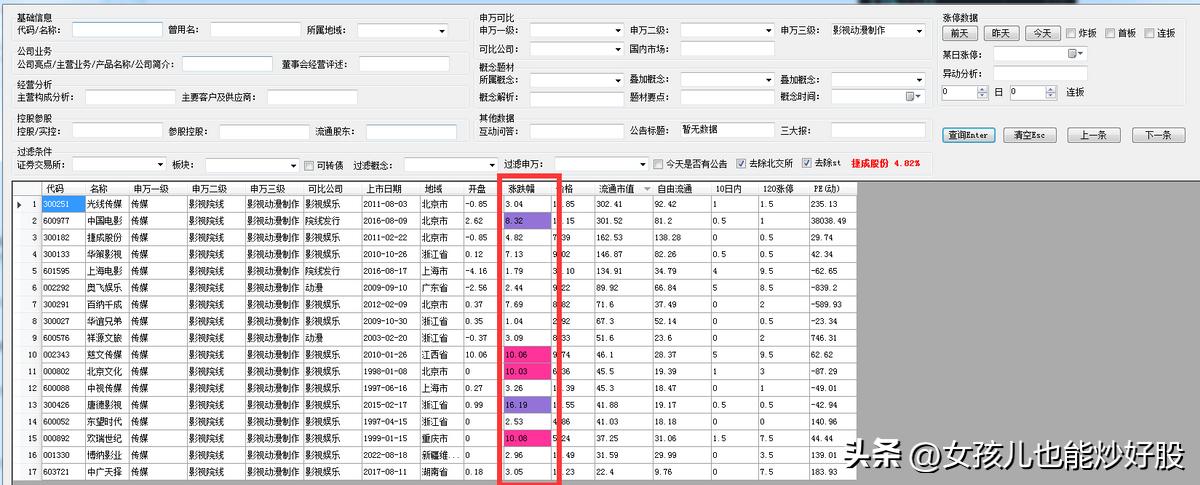Check the 连板 checkbox

click(x=1149, y=33)
